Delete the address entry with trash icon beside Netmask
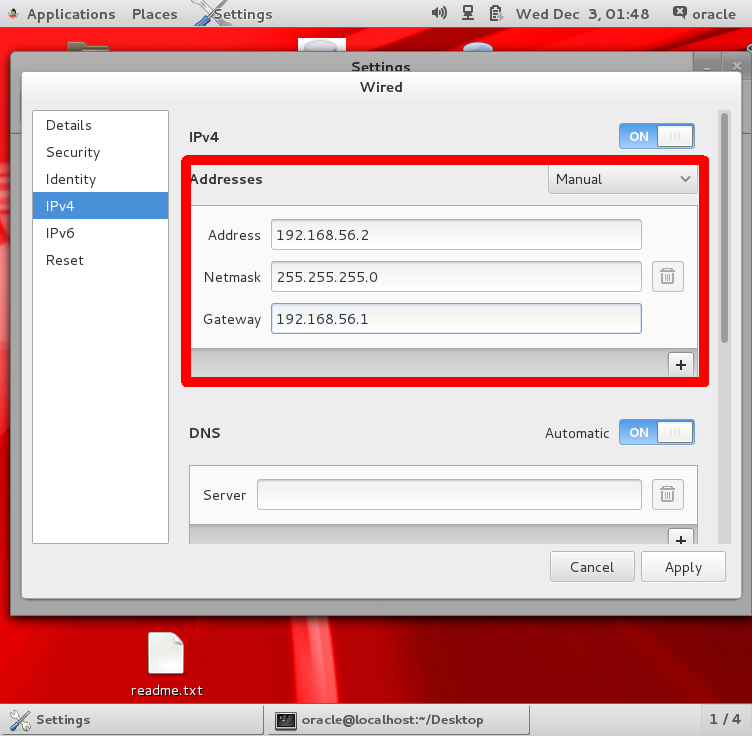 coord(667,276)
